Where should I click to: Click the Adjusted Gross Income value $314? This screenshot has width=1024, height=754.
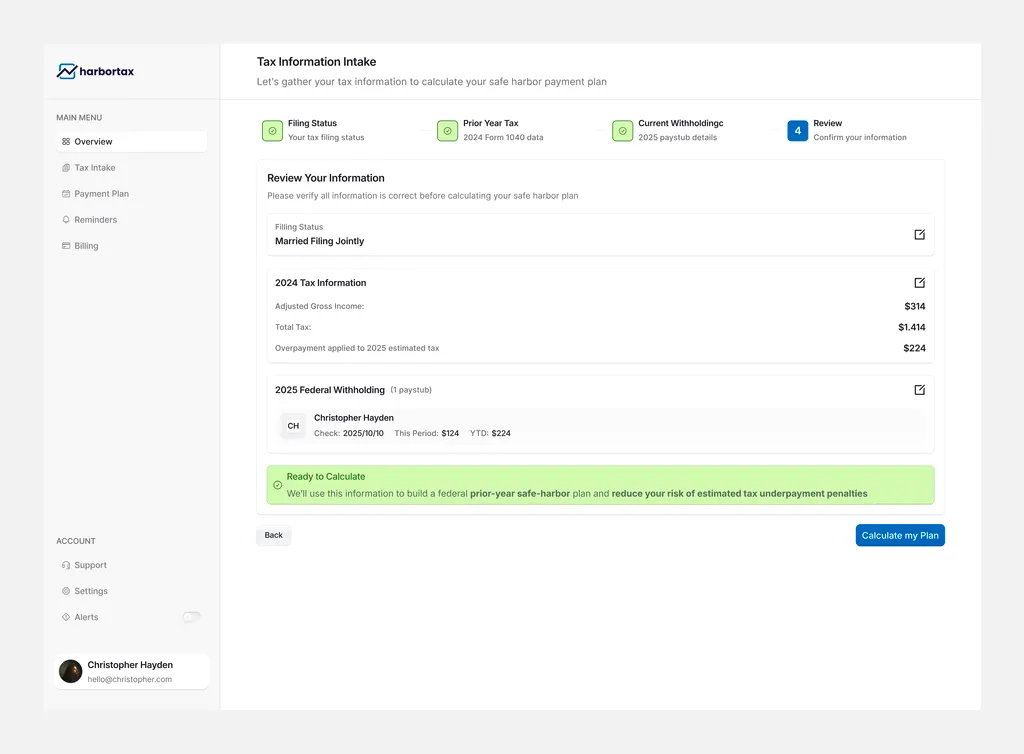coord(914,306)
